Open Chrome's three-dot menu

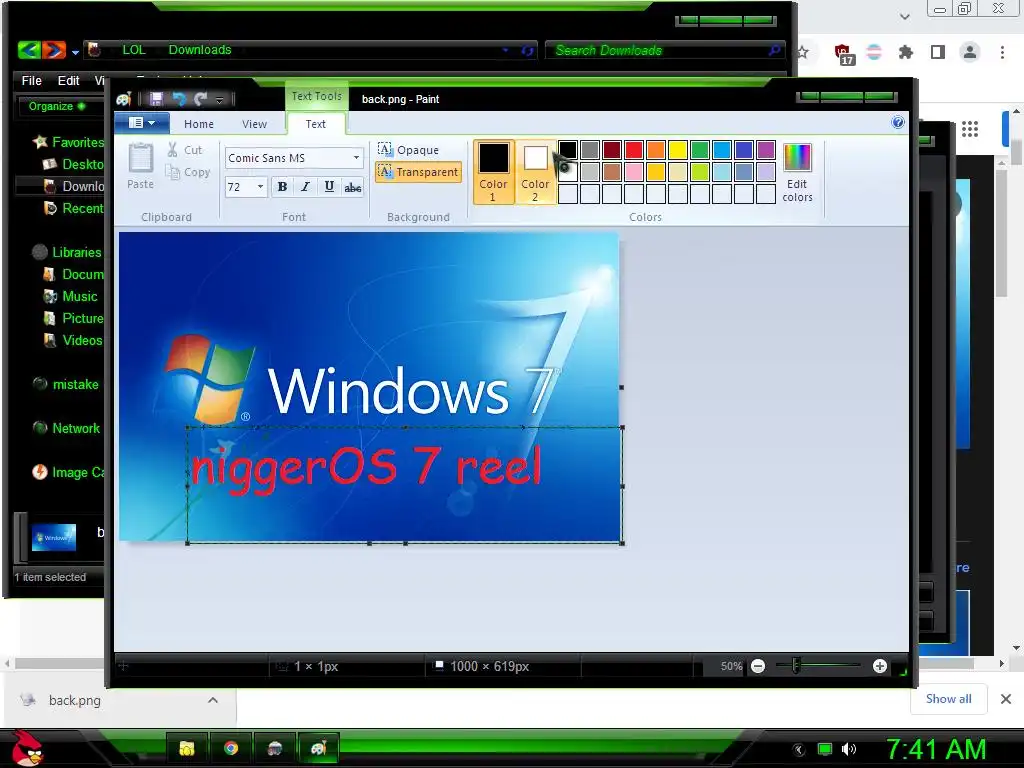[x=1002, y=52]
